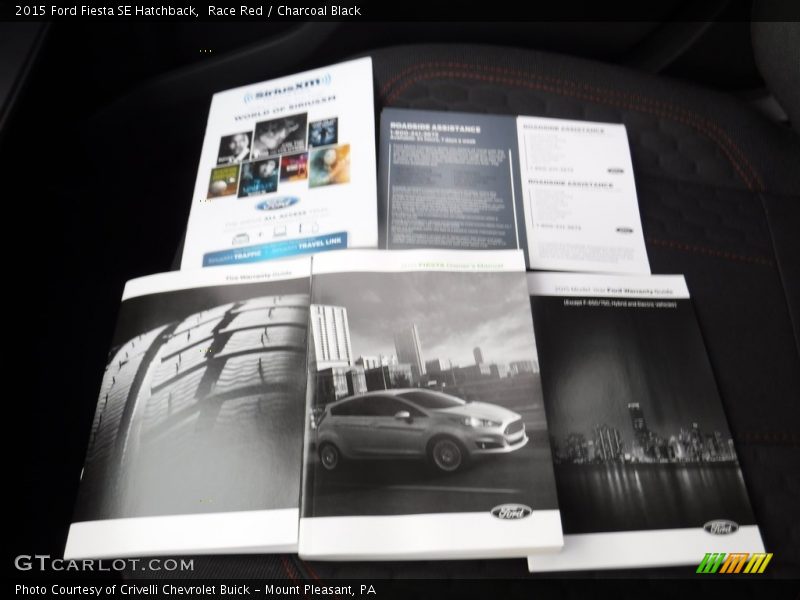Click the 'Race Red / Charcoal Black' caption text

284,10
